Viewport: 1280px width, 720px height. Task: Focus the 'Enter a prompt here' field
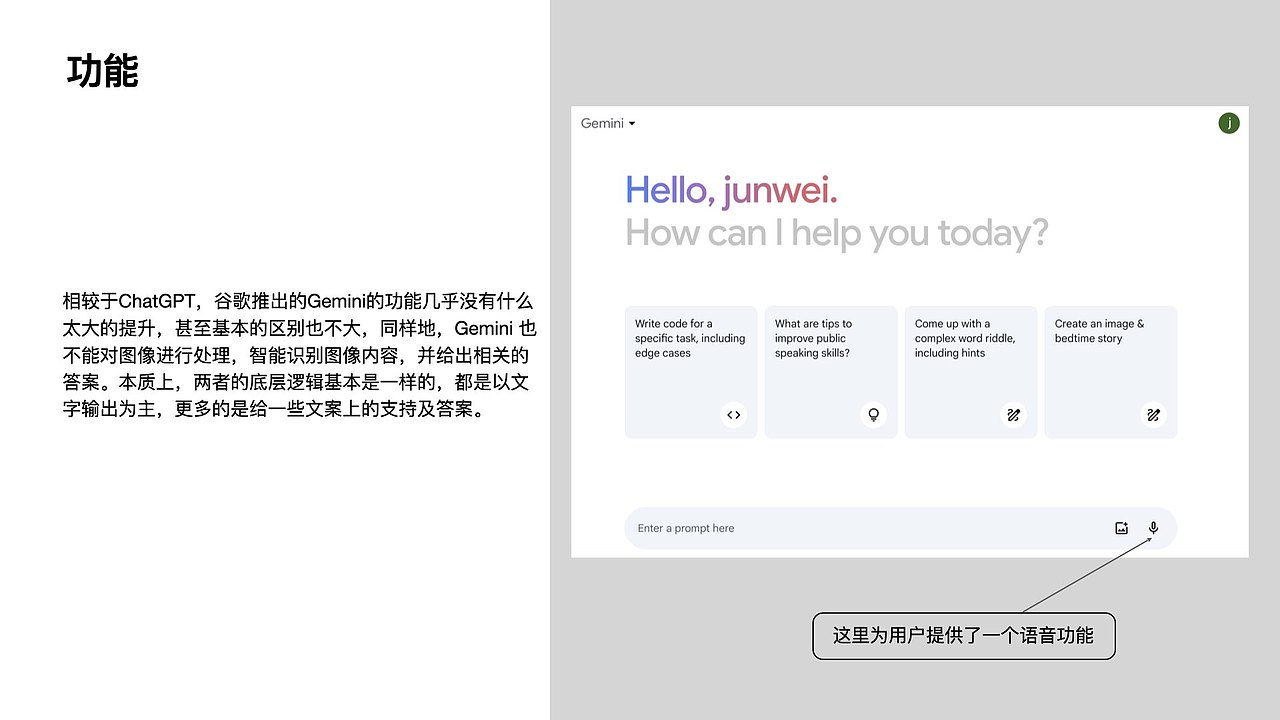[901, 528]
